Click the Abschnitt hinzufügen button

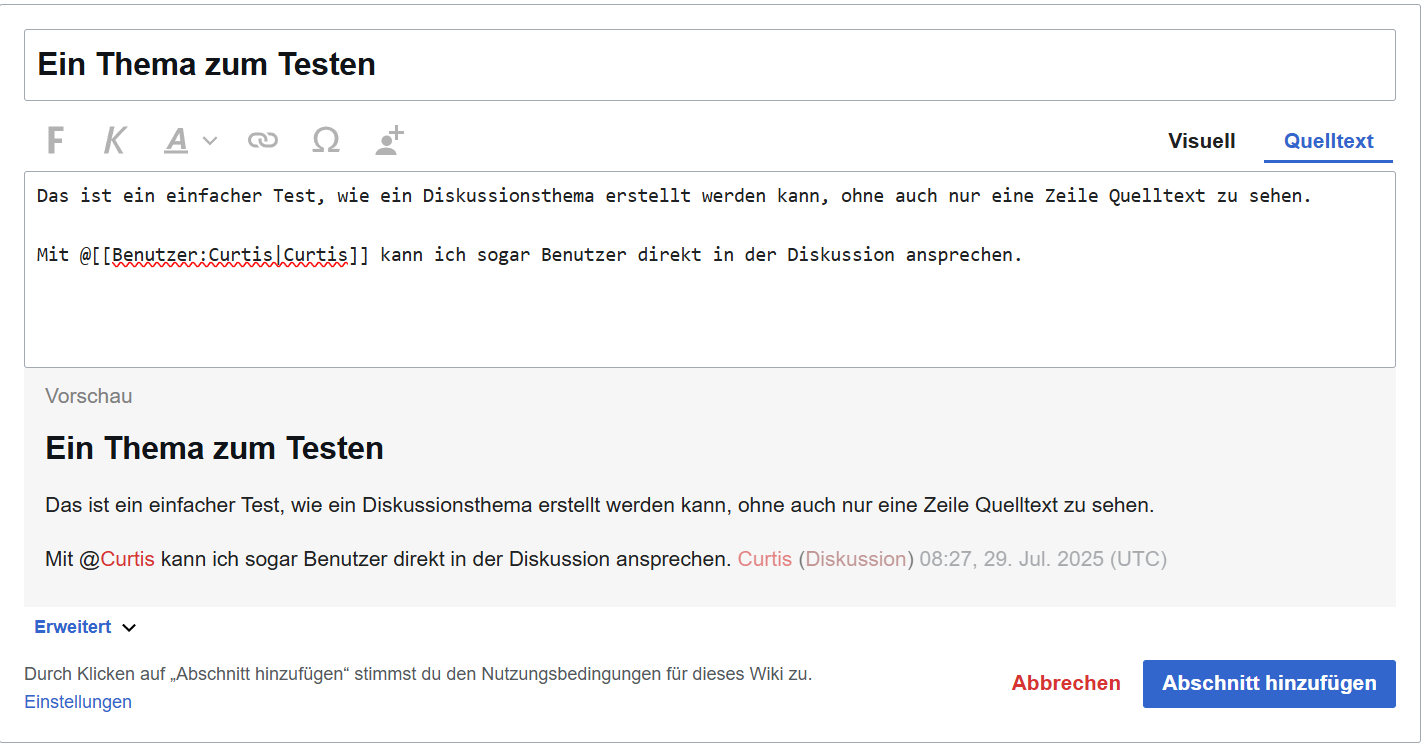[1268, 684]
